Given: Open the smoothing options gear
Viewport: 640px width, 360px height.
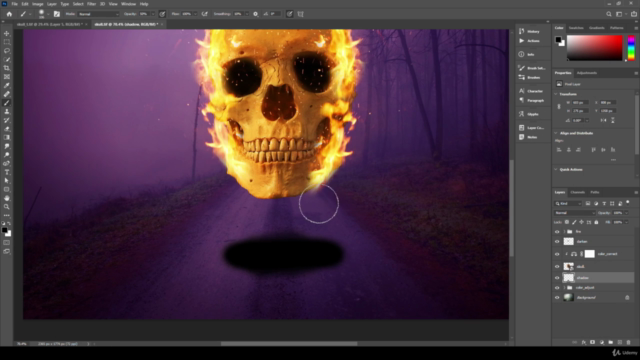Looking at the screenshot, I should [256, 14].
